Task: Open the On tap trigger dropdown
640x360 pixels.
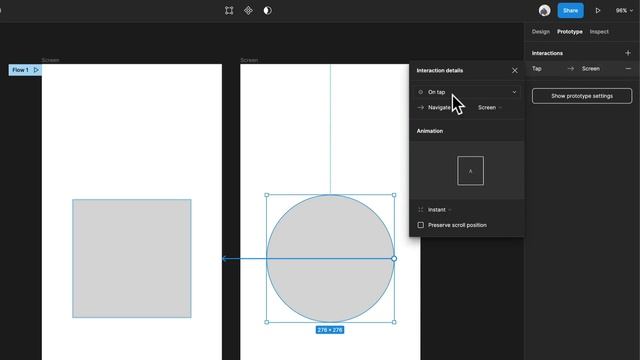Action: point(467,92)
